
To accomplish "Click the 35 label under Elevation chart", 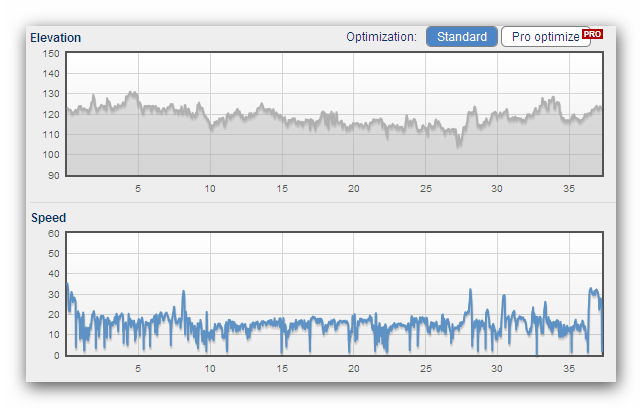I will click(x=569, y=188).
